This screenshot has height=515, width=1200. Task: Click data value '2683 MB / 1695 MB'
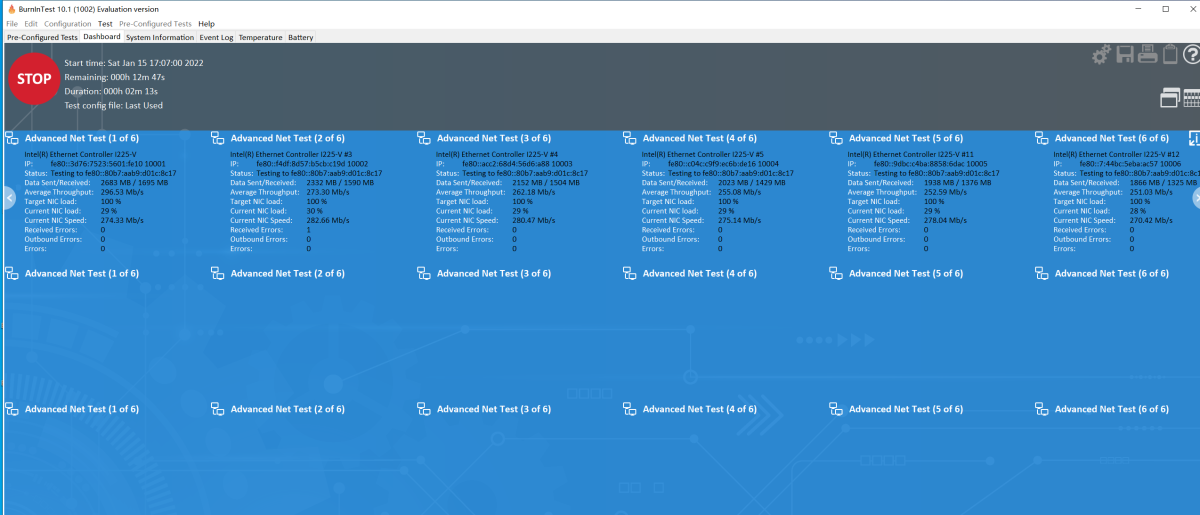(x=134, y=183)
